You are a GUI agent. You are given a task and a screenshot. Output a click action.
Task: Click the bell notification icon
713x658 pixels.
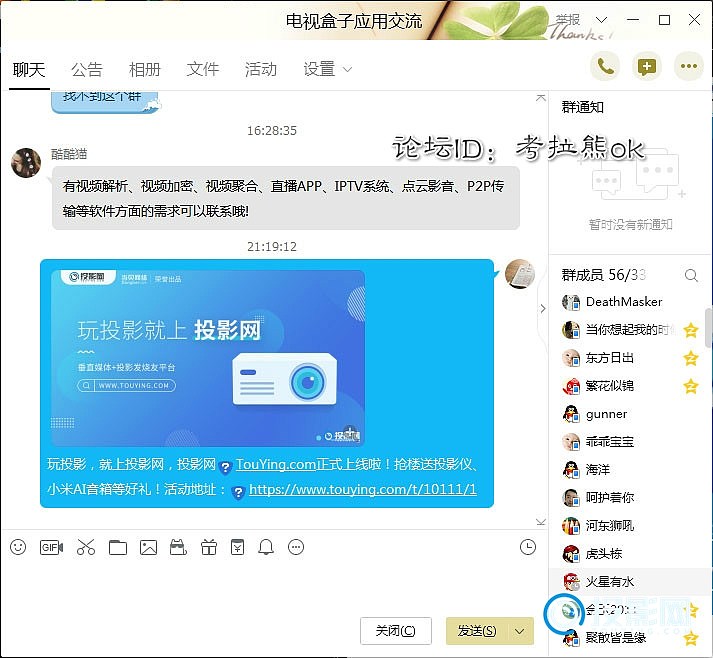pos(266,547)
